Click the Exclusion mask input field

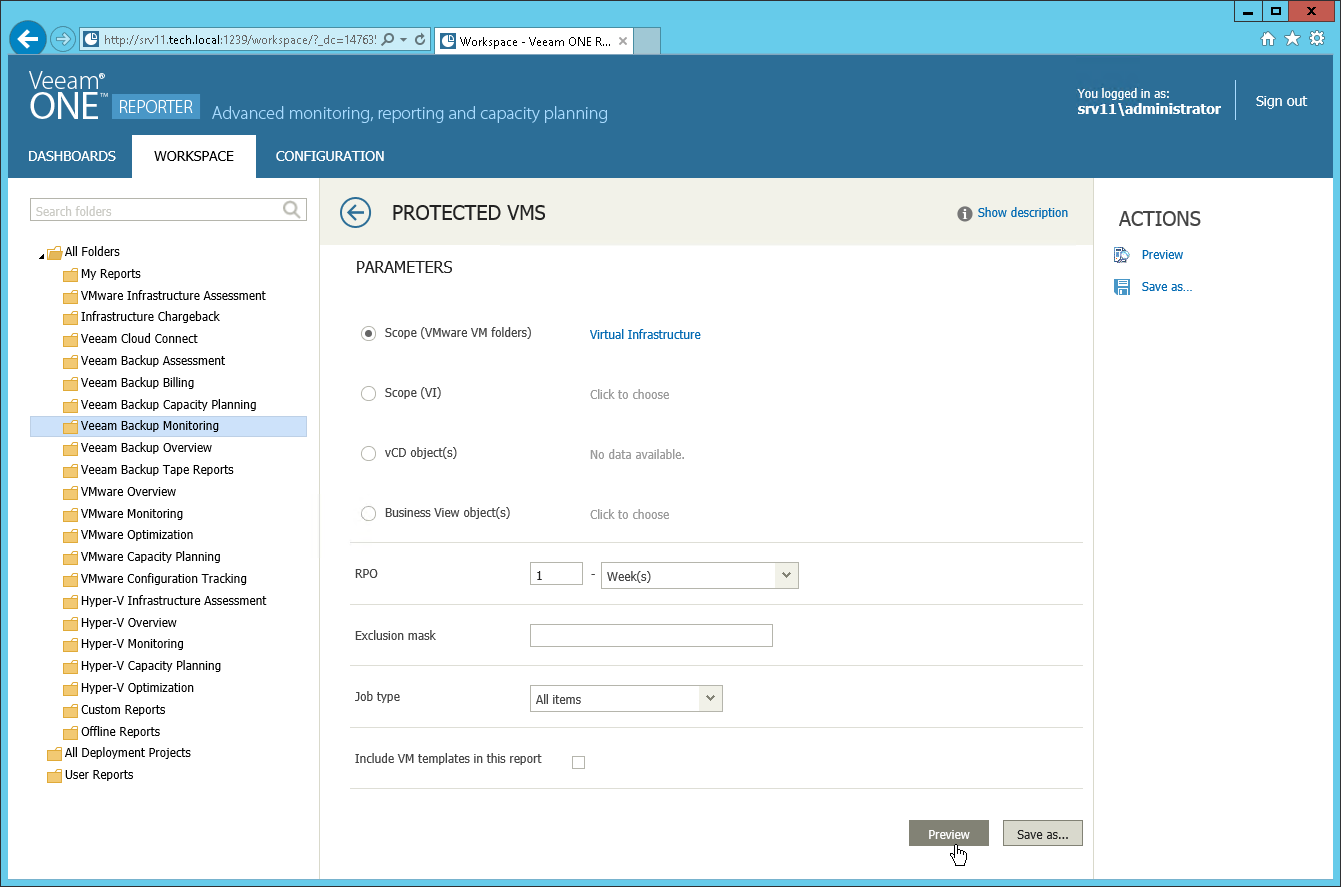(651, 635)
